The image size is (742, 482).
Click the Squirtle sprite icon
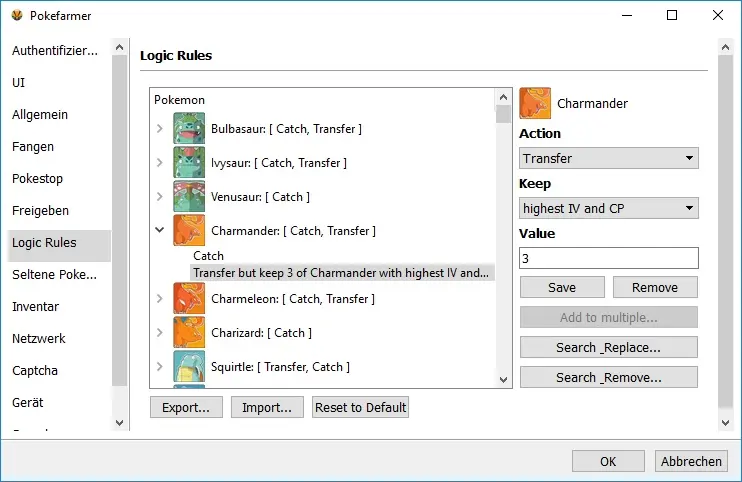[x=189, y=367]
